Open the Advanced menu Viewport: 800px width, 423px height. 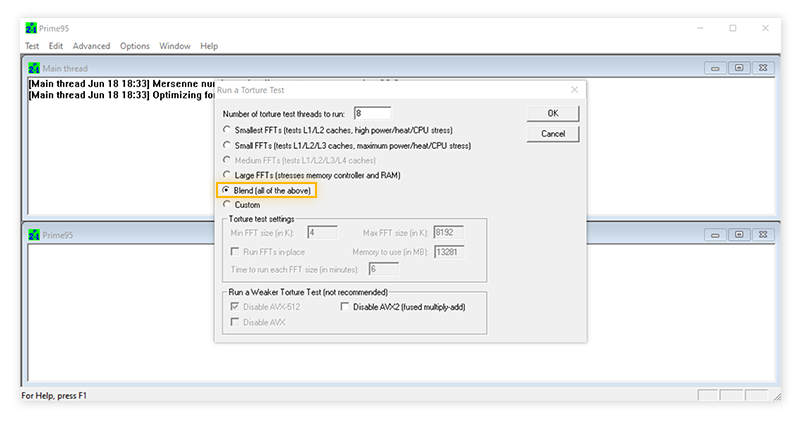pyautogui.click(x=91, y=46)
